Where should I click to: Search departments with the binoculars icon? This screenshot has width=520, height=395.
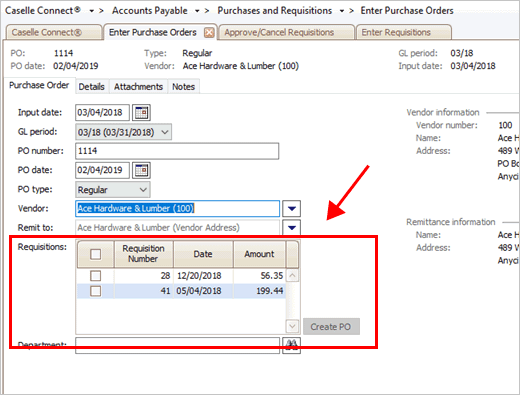pos(292,345)
